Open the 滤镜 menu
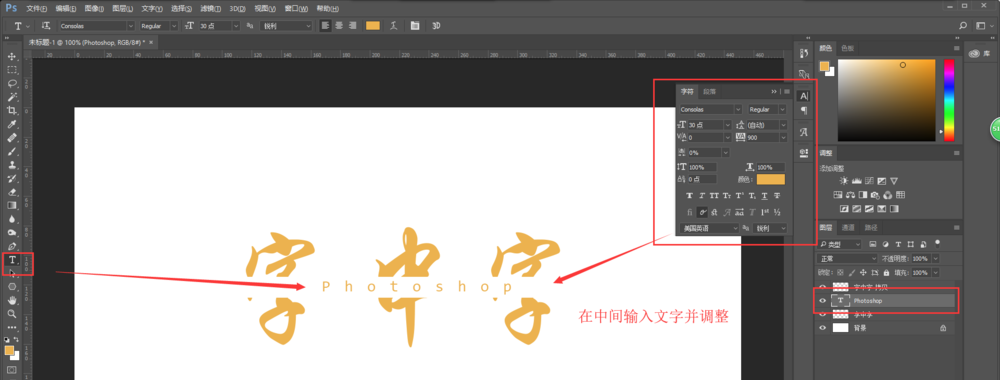Viewport: 1000px width, 380px height. point(211,9)
